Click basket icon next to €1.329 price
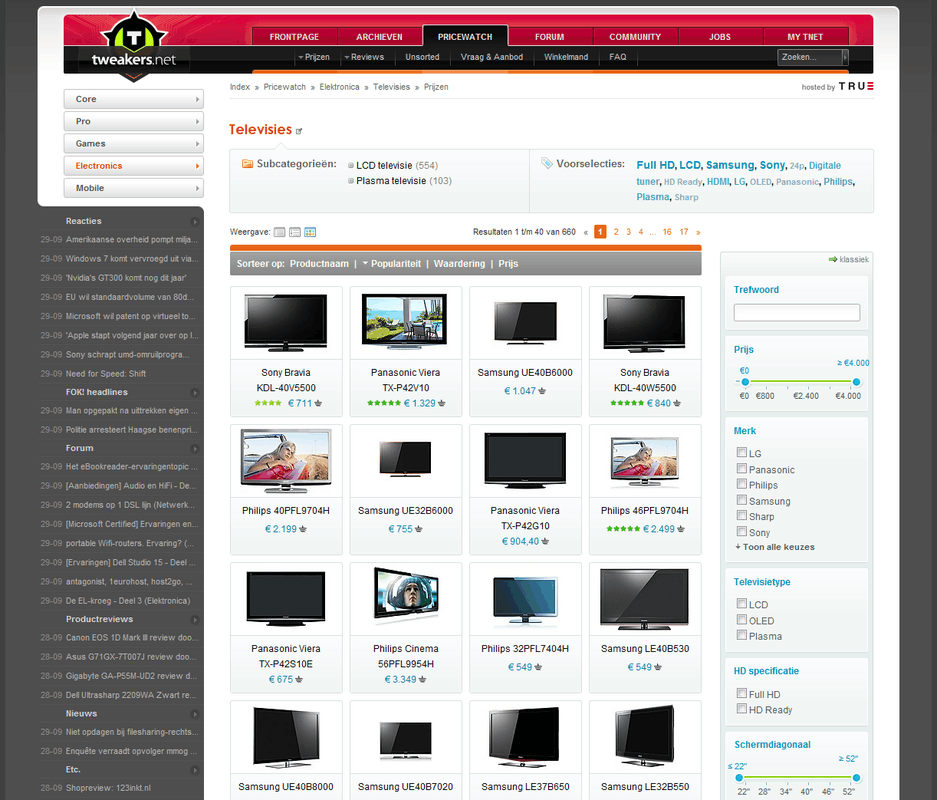 coord(442,403)
